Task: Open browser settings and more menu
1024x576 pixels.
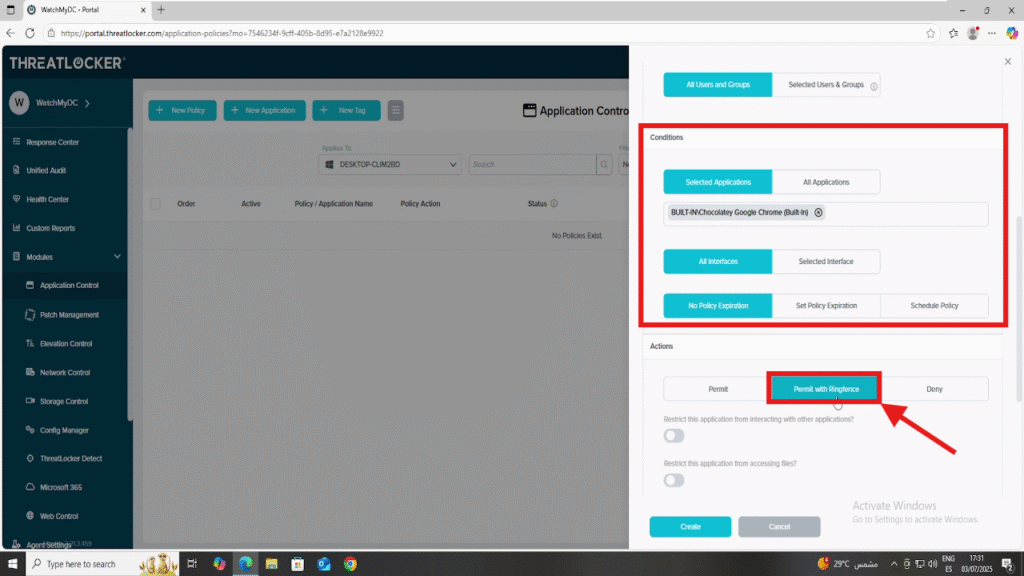Action: click(x=992, y=33)
